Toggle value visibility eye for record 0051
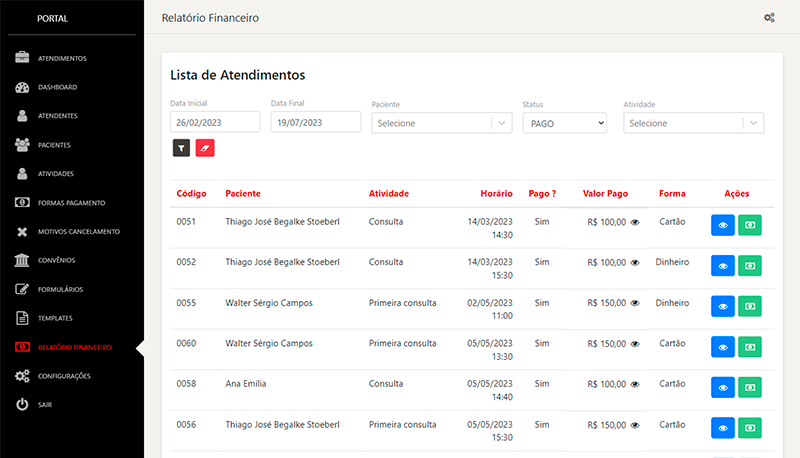Image resolution: width=800 pixels, height=458 pixels. tap(635, 222)
